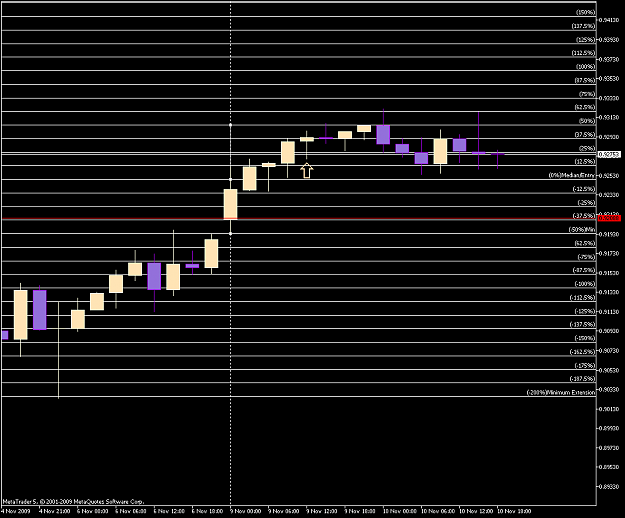The height and width of the screenshot is (518, 625).
Task: Click the (100%) level label
Action: pos(586,67)
